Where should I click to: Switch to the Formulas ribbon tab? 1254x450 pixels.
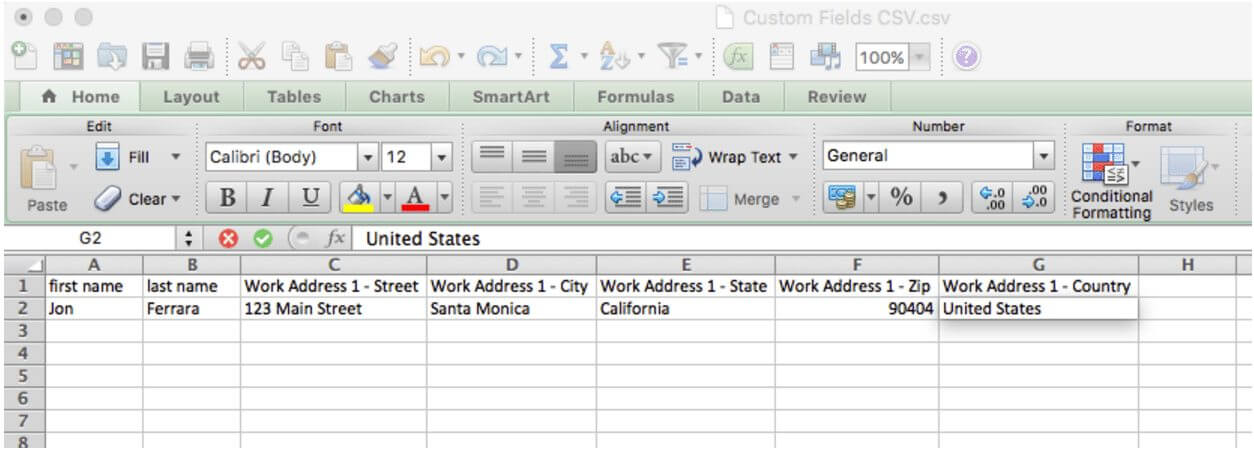click(x=635, y=97)
